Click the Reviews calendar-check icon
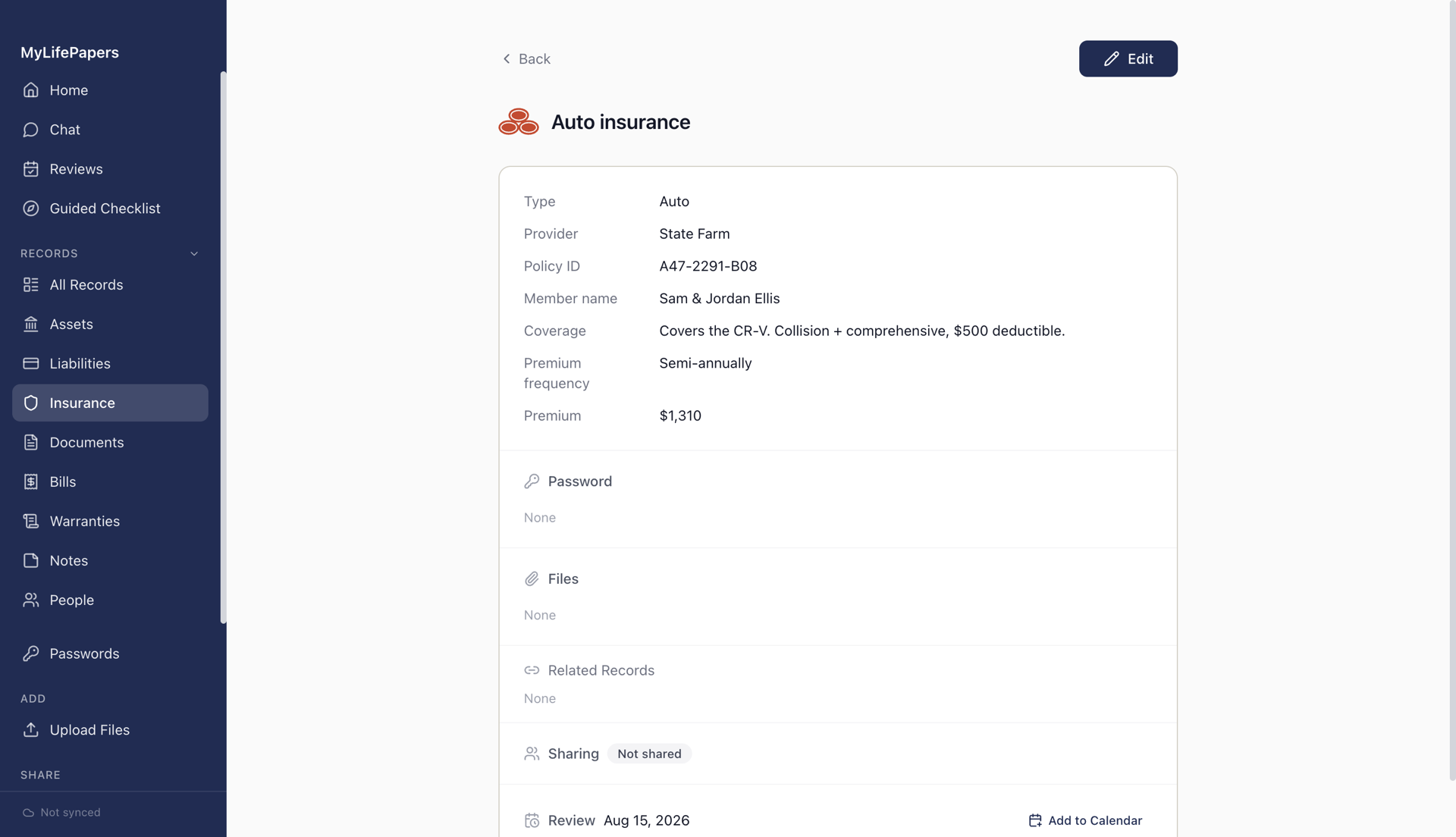The width and height of the screenshot is (1456, 837). [30, 169]
